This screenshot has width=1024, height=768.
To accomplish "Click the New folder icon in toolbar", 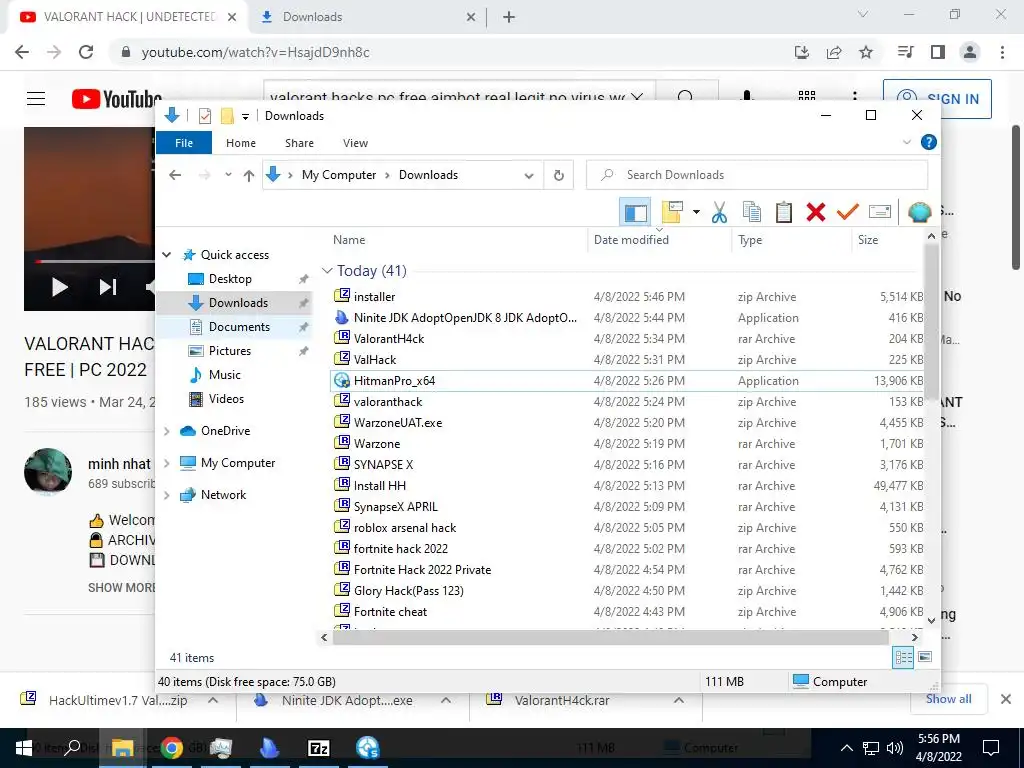I will 672,212.
